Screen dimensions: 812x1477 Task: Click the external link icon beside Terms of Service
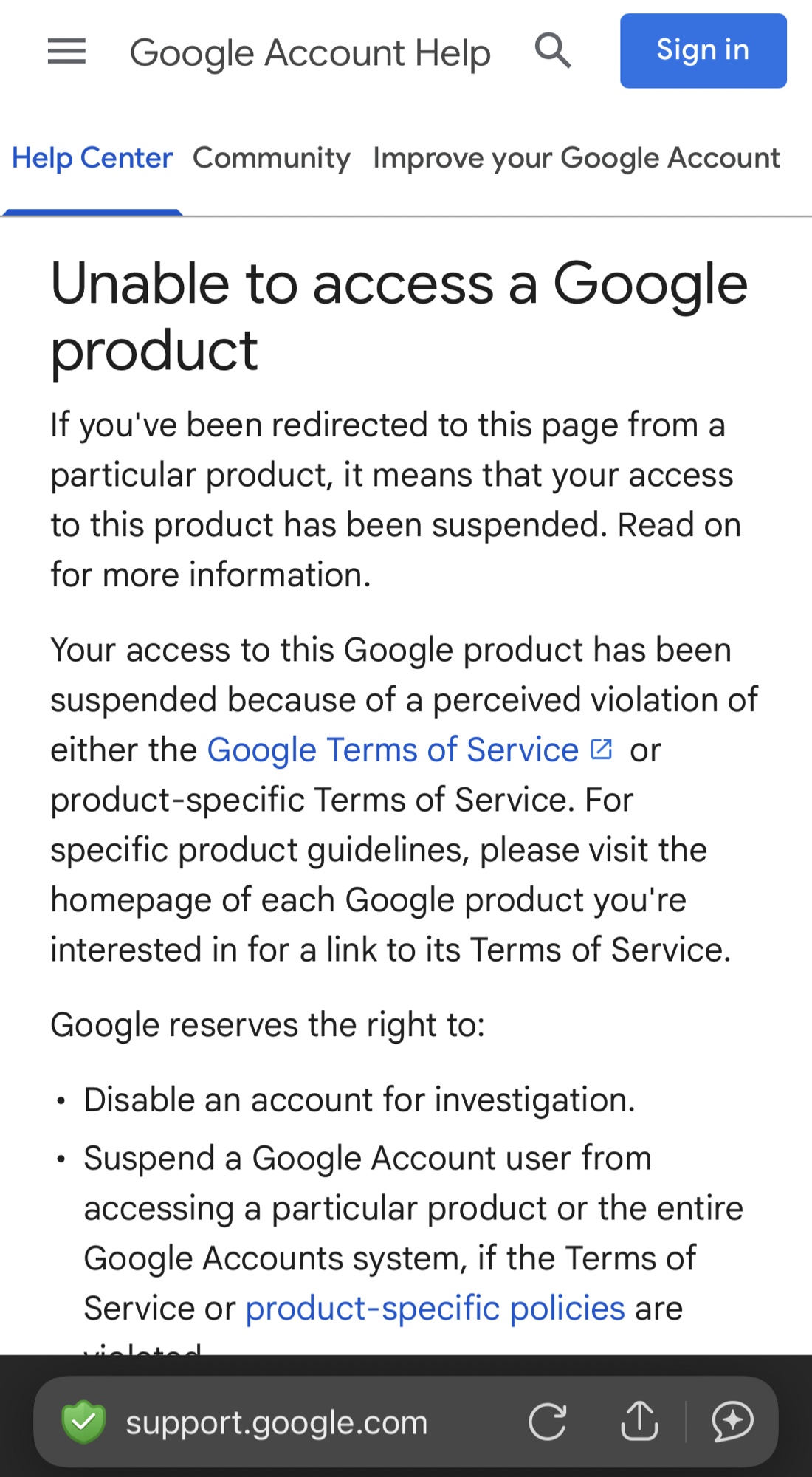pyautogui.click(x=602, y=750)
